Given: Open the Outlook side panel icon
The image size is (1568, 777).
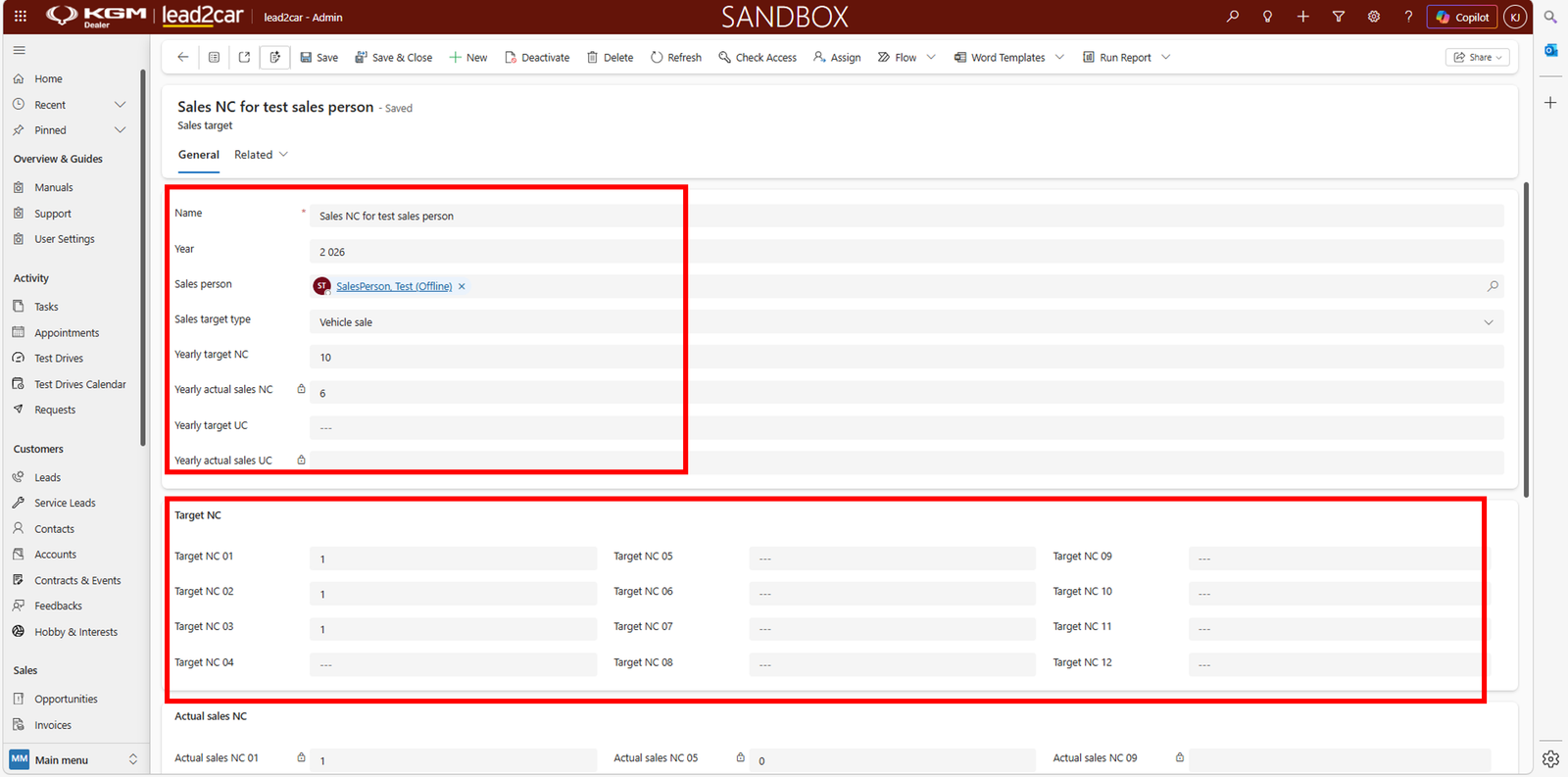Looking at the screenshot, I should [x=1550, y=50].
